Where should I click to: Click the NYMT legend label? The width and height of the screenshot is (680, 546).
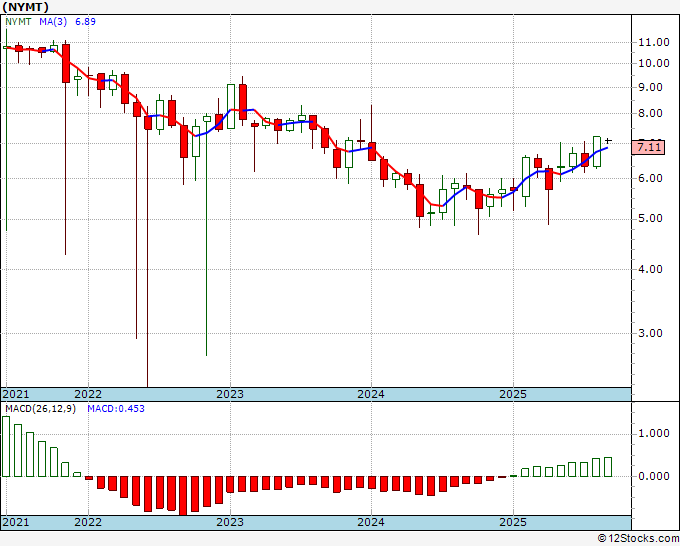[x=18, y=22]
